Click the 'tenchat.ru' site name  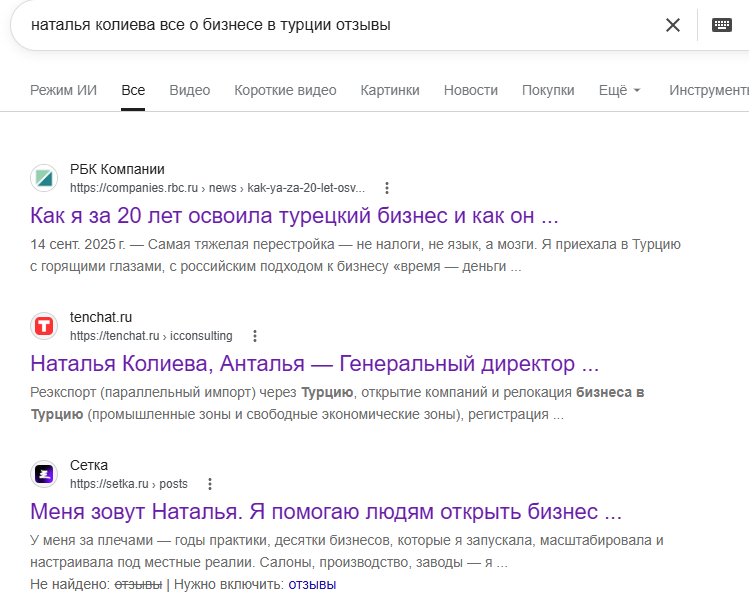tap(101, 317)
